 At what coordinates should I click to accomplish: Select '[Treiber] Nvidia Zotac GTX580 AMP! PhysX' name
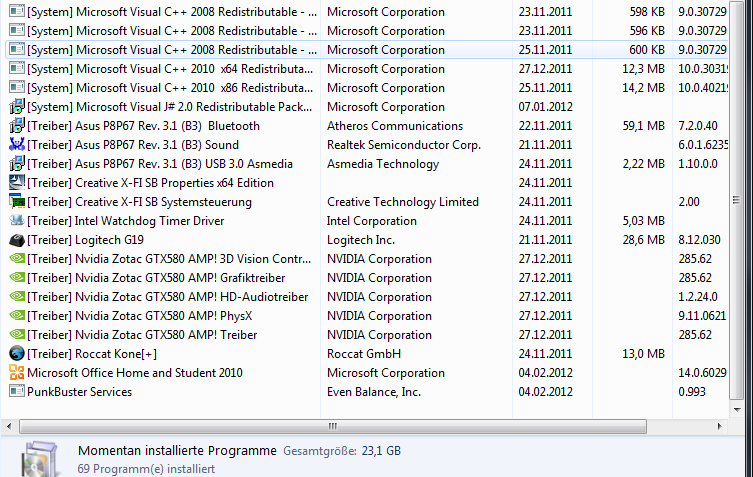(140, 316)
